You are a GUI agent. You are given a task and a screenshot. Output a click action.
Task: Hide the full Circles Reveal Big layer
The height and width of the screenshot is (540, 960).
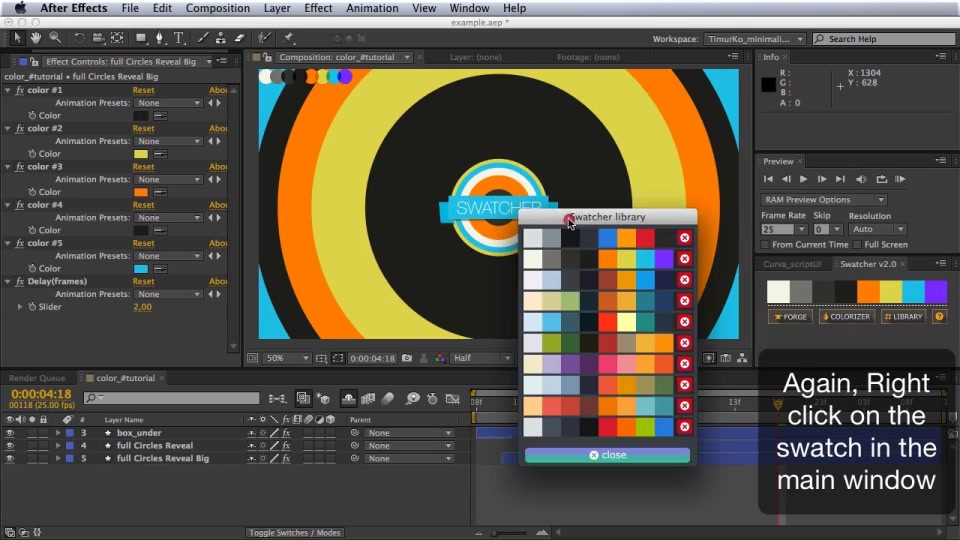click(x=10, y=459)
